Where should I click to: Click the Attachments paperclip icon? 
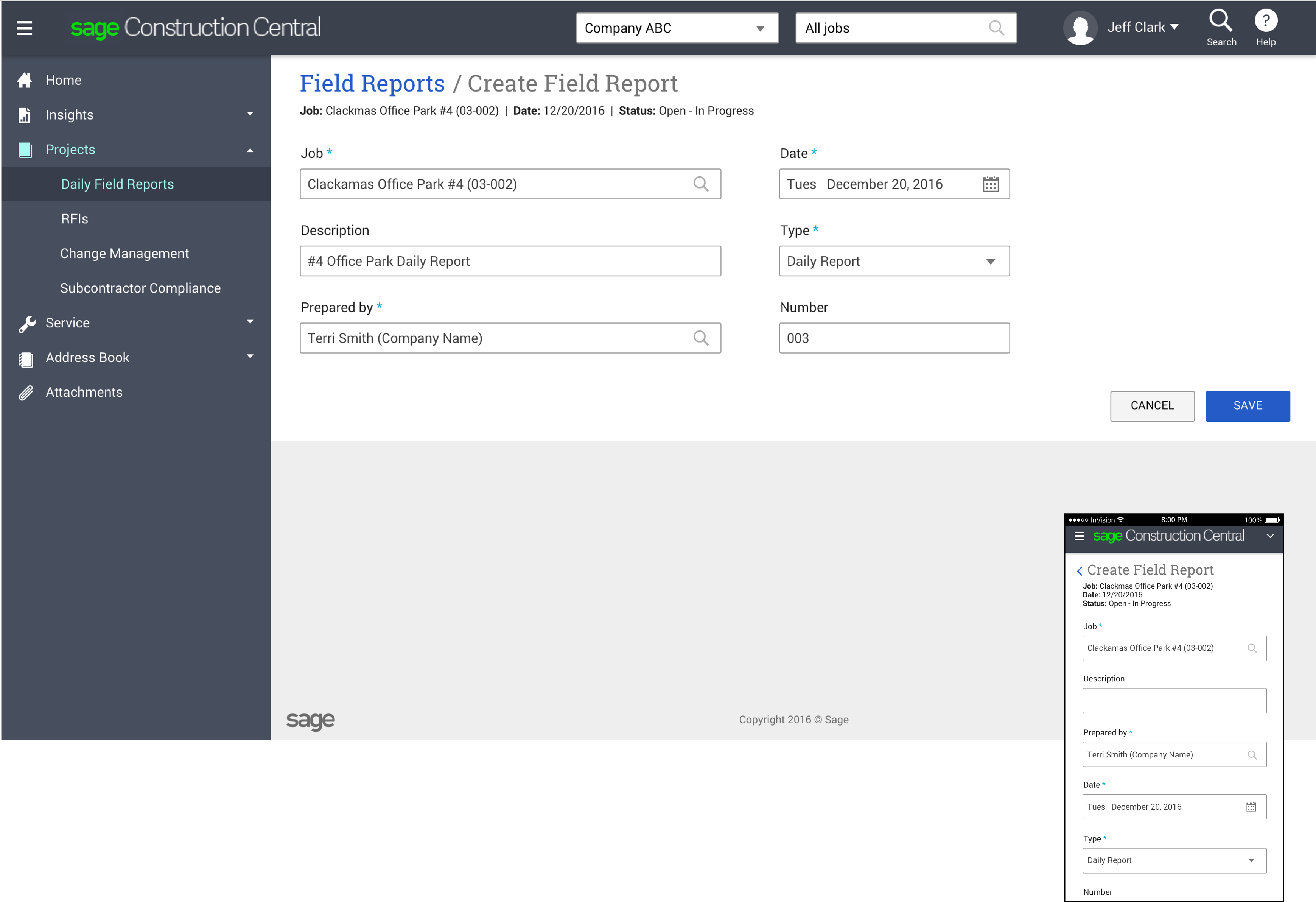coord(25,393)
